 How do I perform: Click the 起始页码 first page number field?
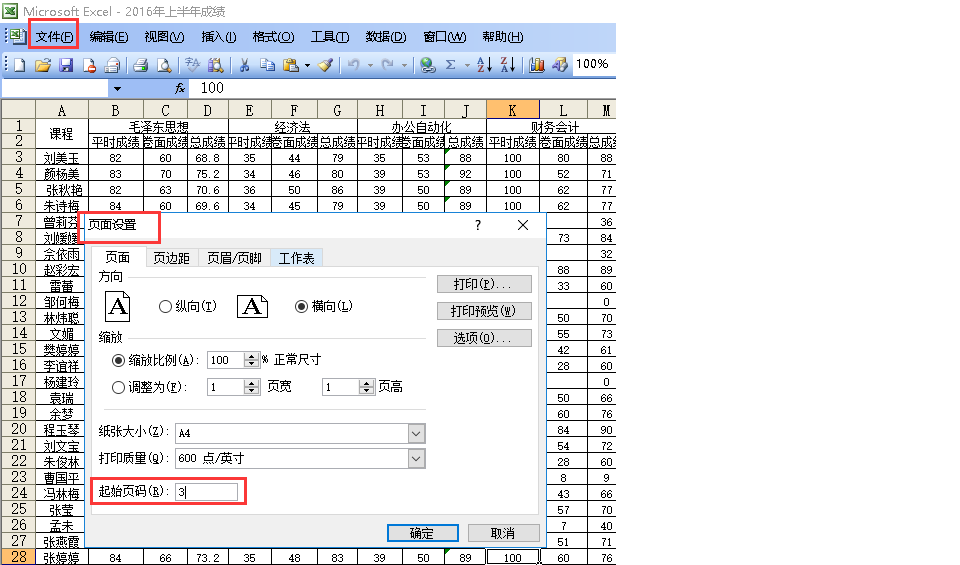point(208,492)
